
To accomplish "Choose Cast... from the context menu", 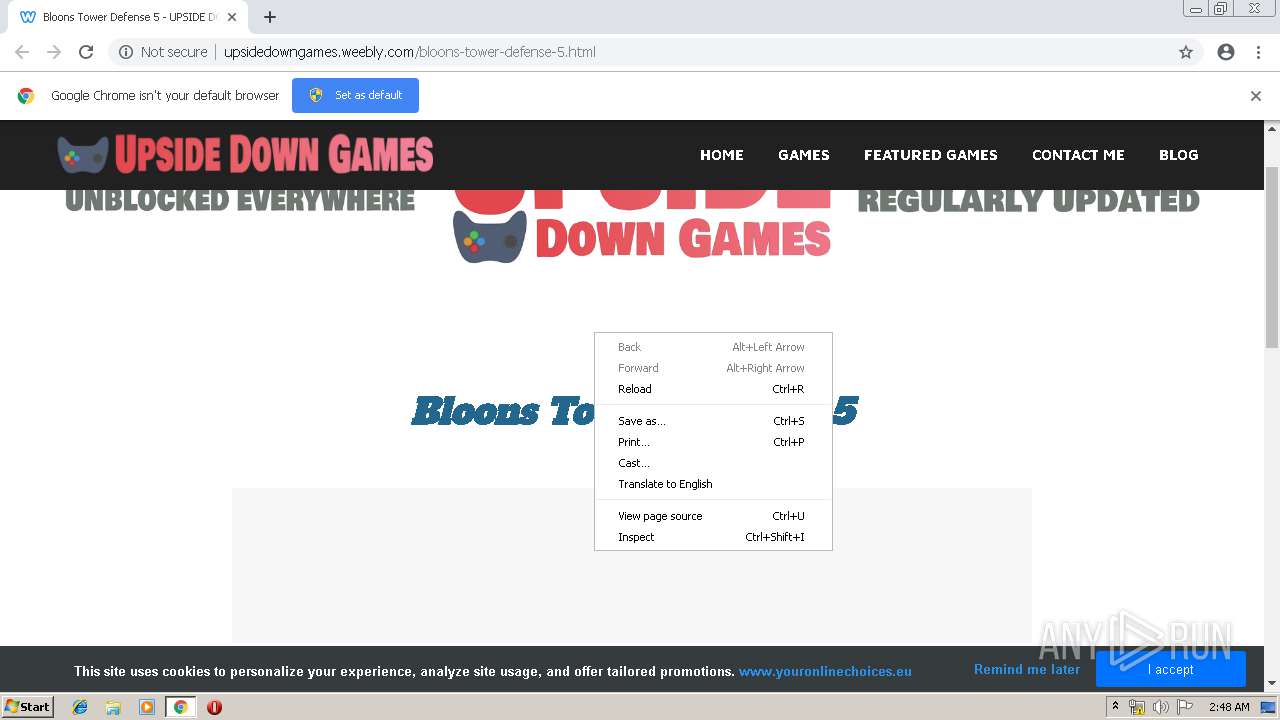I will pos(713,463).
